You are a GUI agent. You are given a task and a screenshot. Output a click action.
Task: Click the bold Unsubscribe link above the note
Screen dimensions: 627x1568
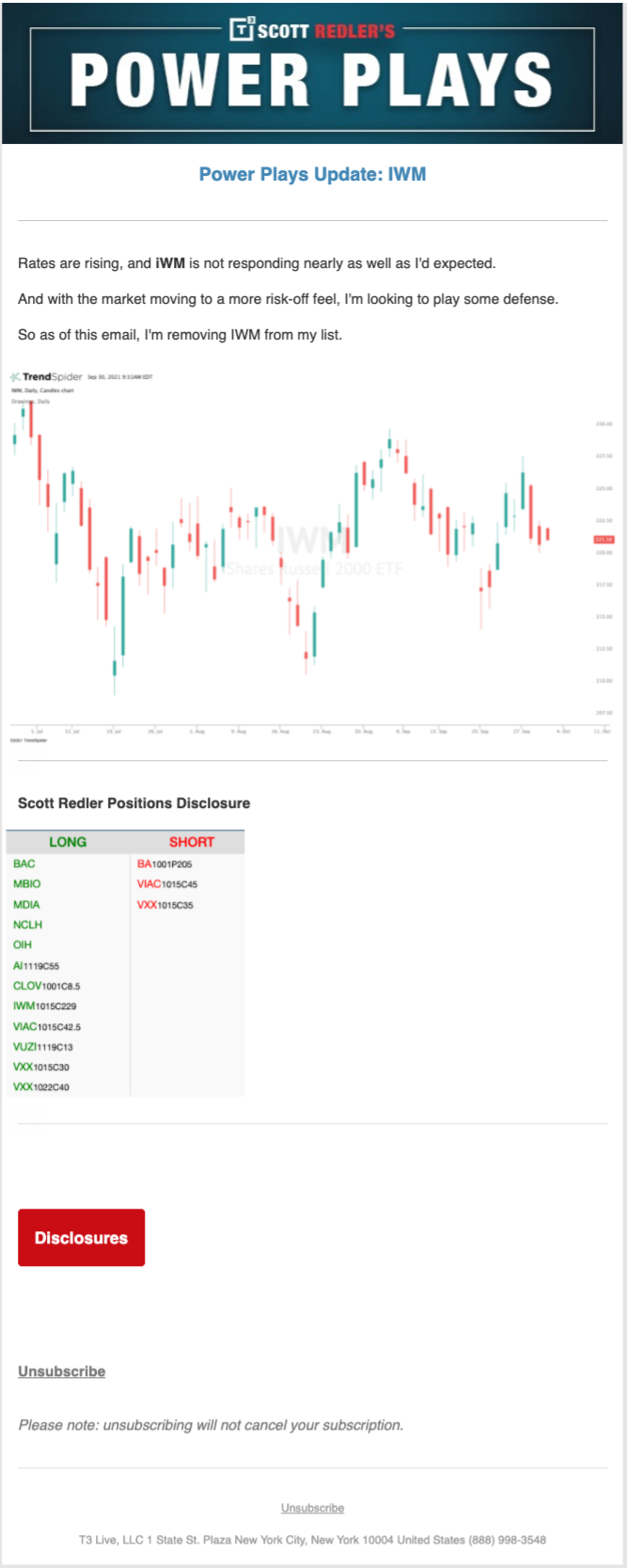(x=62, y=1371)
